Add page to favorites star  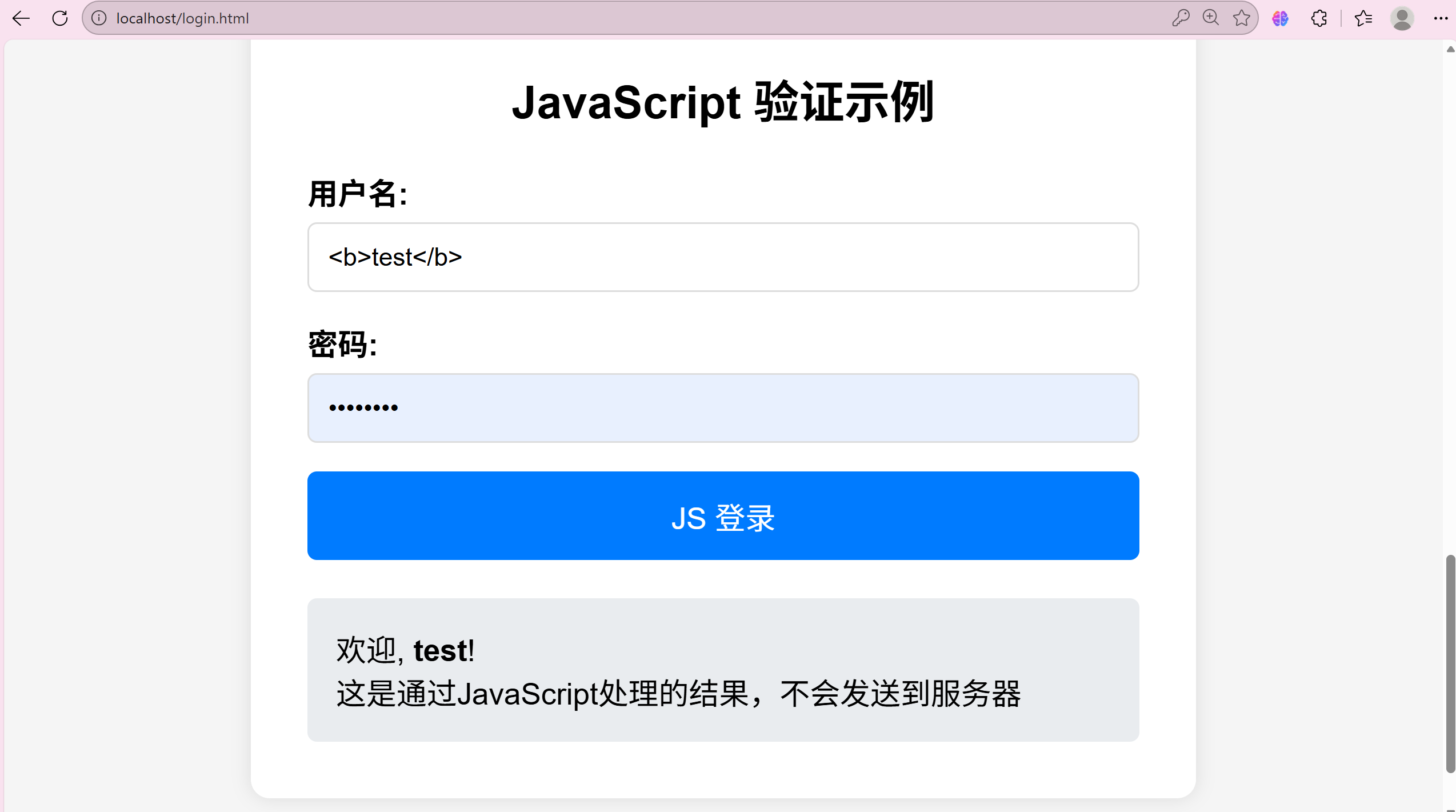pos(1241,18)
